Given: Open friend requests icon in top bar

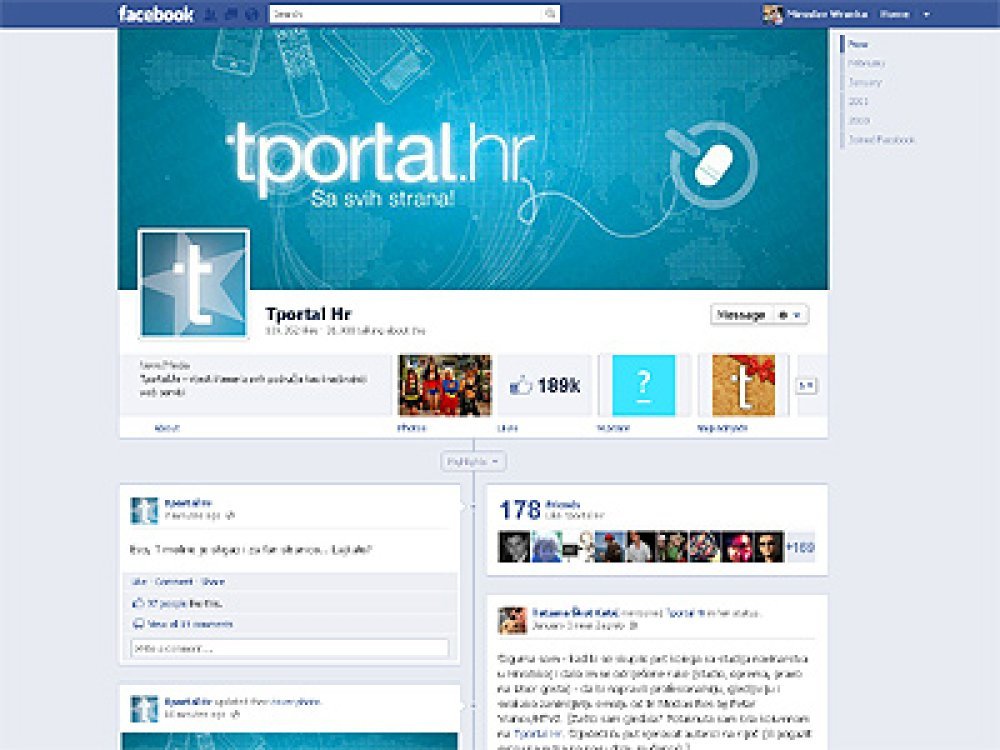Looking at the screenshot, I should pos(209,15).
